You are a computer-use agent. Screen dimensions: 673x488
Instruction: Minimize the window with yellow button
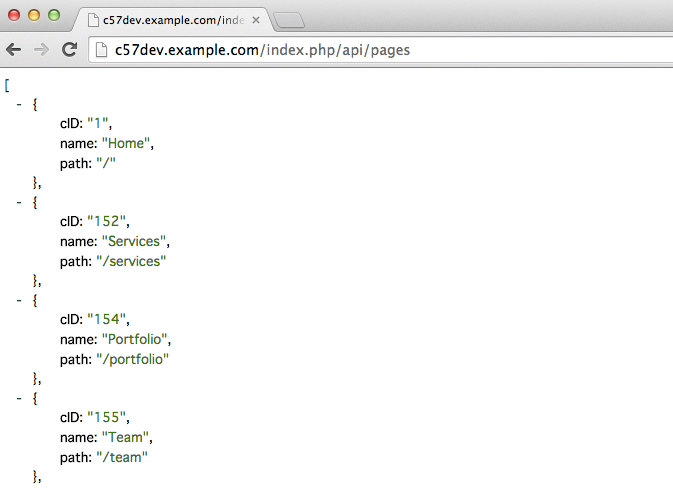point(34,15)
